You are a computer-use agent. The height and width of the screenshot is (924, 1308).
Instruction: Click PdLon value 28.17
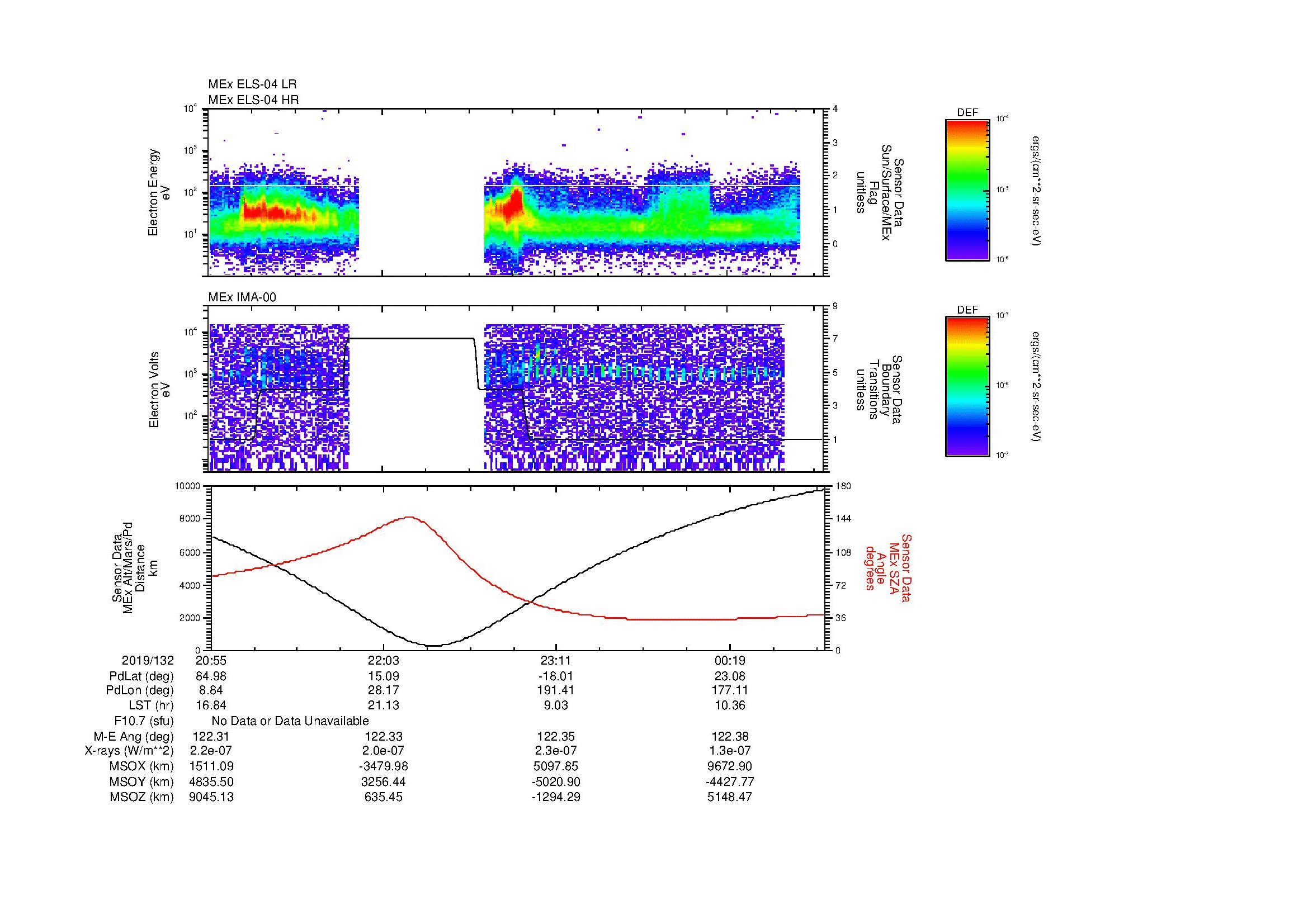384,690
